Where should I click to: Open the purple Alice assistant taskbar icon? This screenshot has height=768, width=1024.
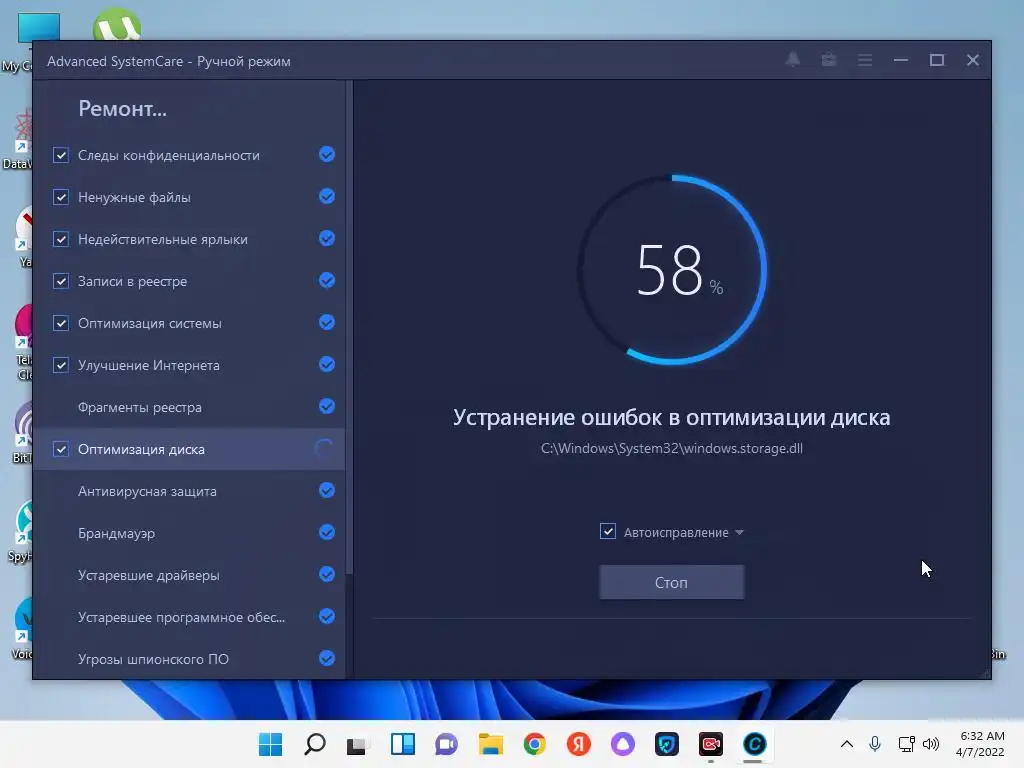click(622, 744)
